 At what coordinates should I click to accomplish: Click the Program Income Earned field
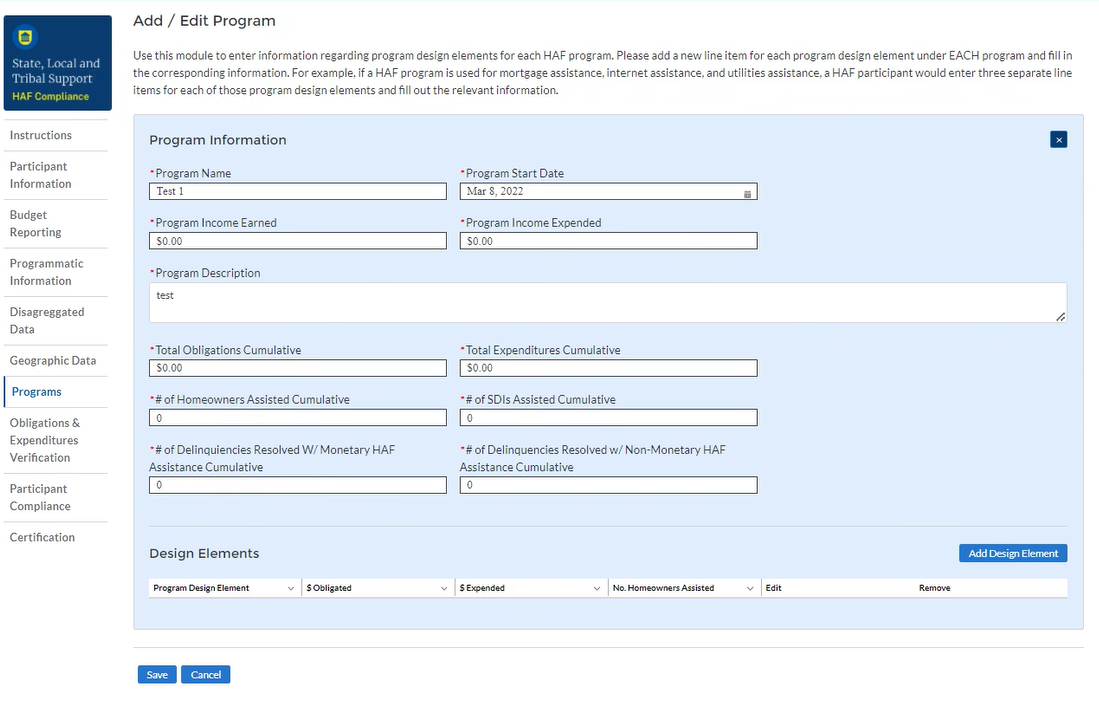point(298,241)
